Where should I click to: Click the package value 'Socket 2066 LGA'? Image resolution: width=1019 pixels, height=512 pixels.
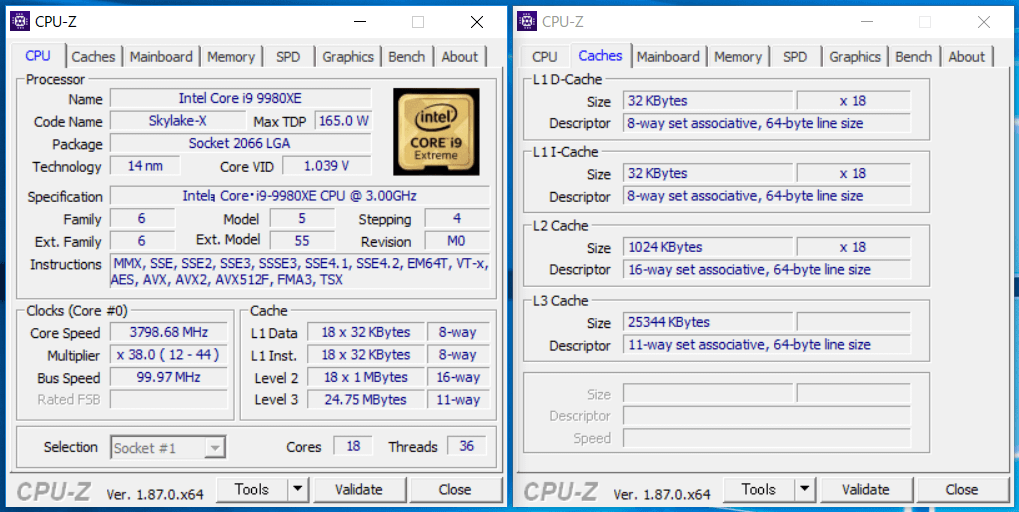(240, 143)
